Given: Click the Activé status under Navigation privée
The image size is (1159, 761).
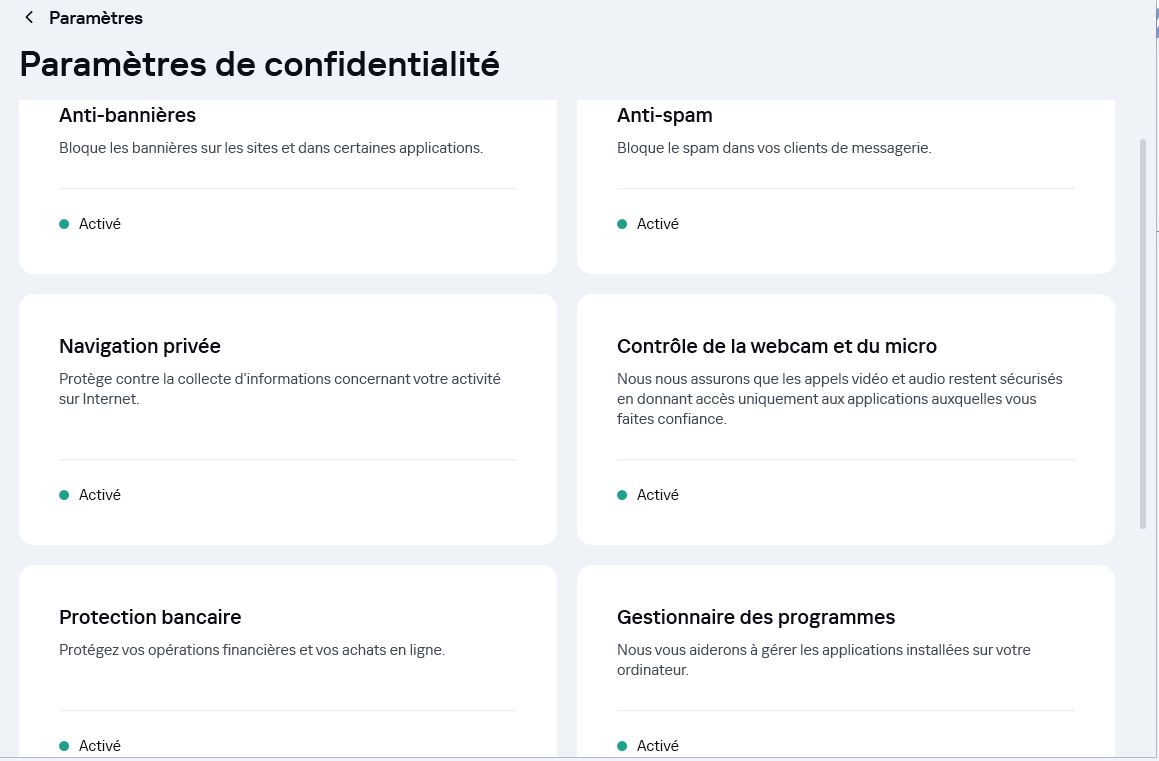Looking at the screenshot, I should [x=100, y=495].
